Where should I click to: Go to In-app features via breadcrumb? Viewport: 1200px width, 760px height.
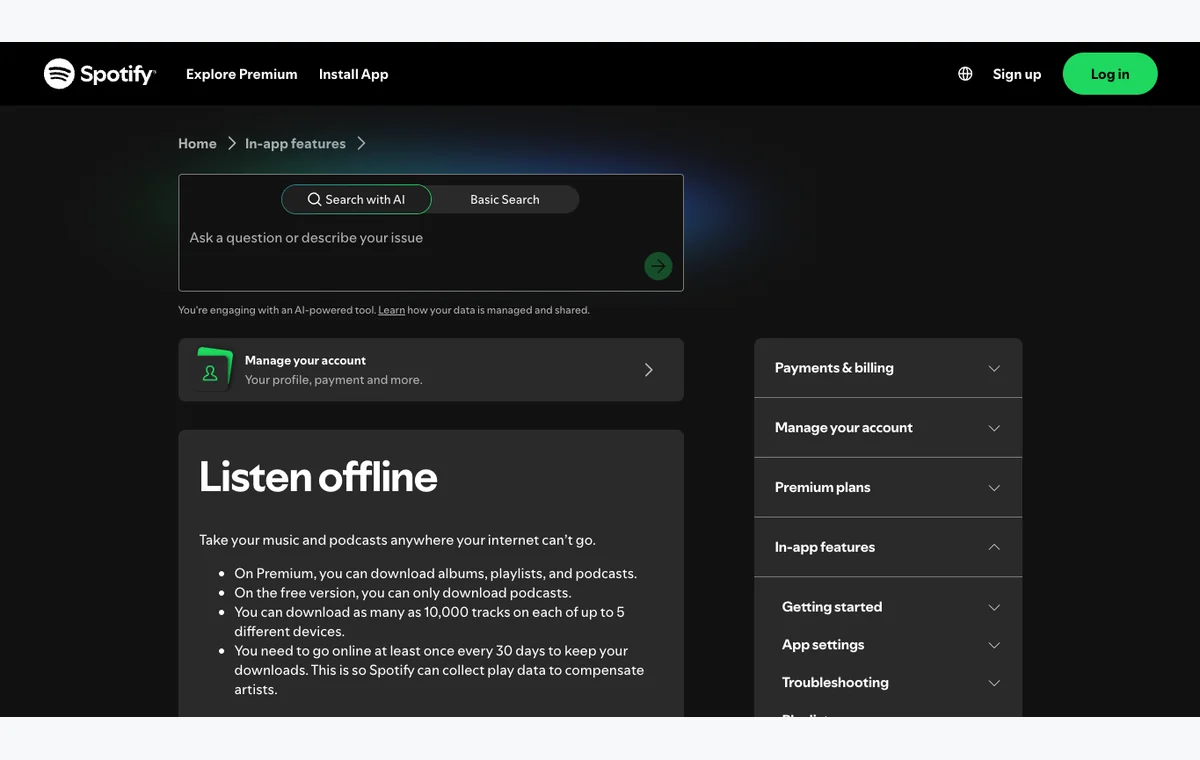click(295, 144)
